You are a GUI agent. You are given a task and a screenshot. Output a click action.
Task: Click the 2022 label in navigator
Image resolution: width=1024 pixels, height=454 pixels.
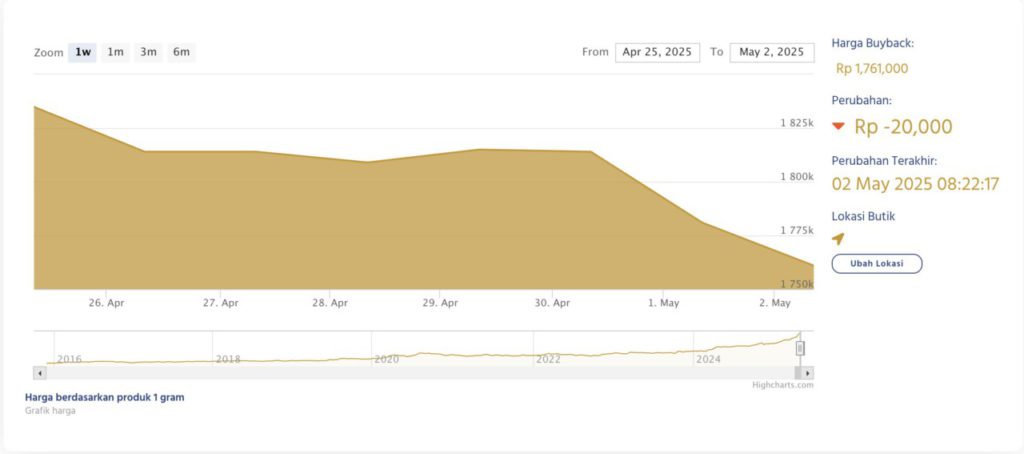pyautogui.click(x=548, y=359)
